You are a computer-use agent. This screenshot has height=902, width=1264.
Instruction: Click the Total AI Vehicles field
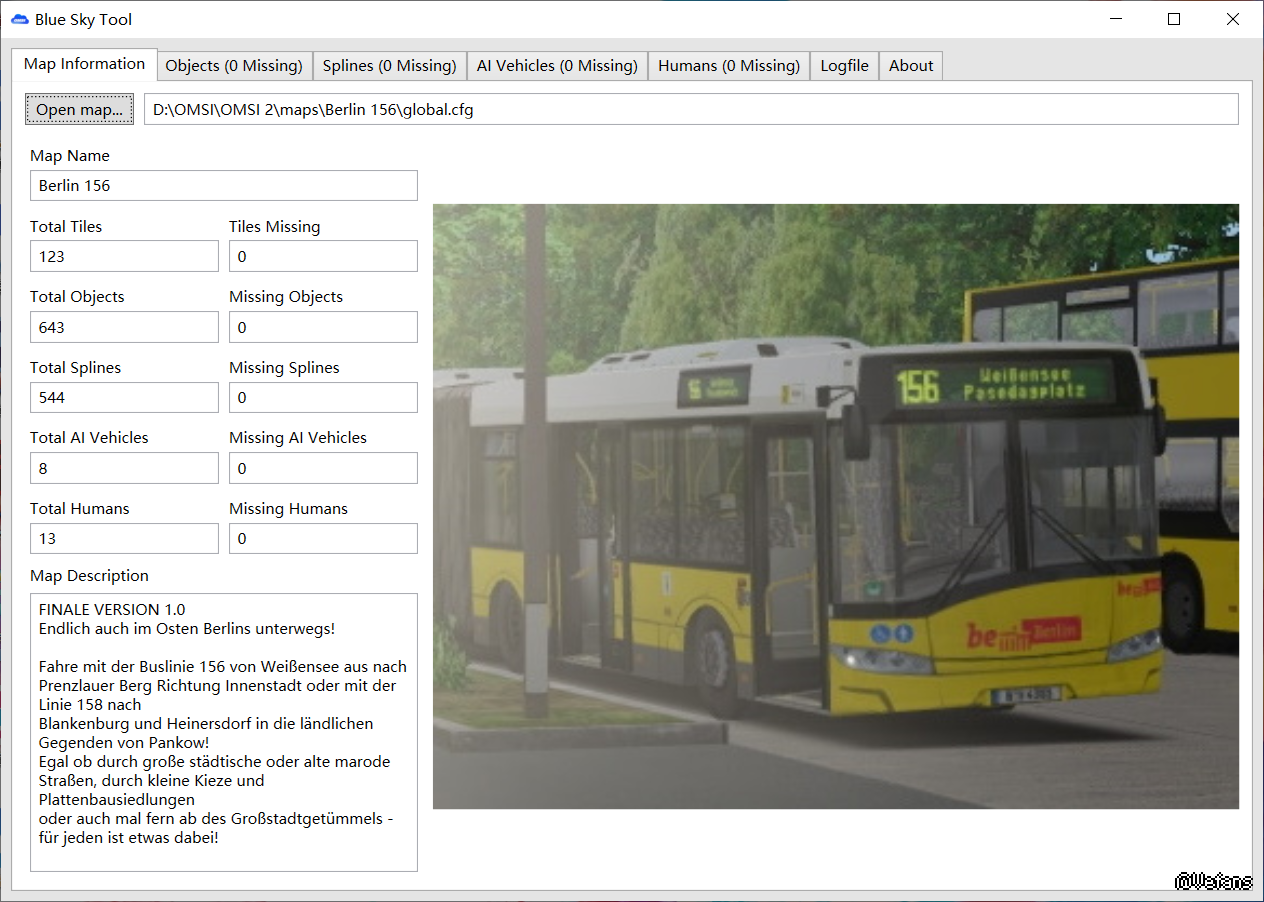124,469
